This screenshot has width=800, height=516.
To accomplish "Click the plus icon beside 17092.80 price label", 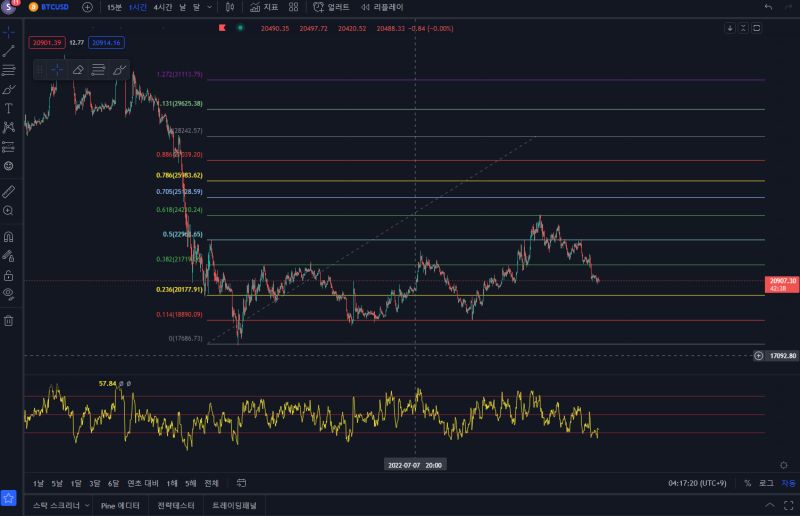I will 759,356.
